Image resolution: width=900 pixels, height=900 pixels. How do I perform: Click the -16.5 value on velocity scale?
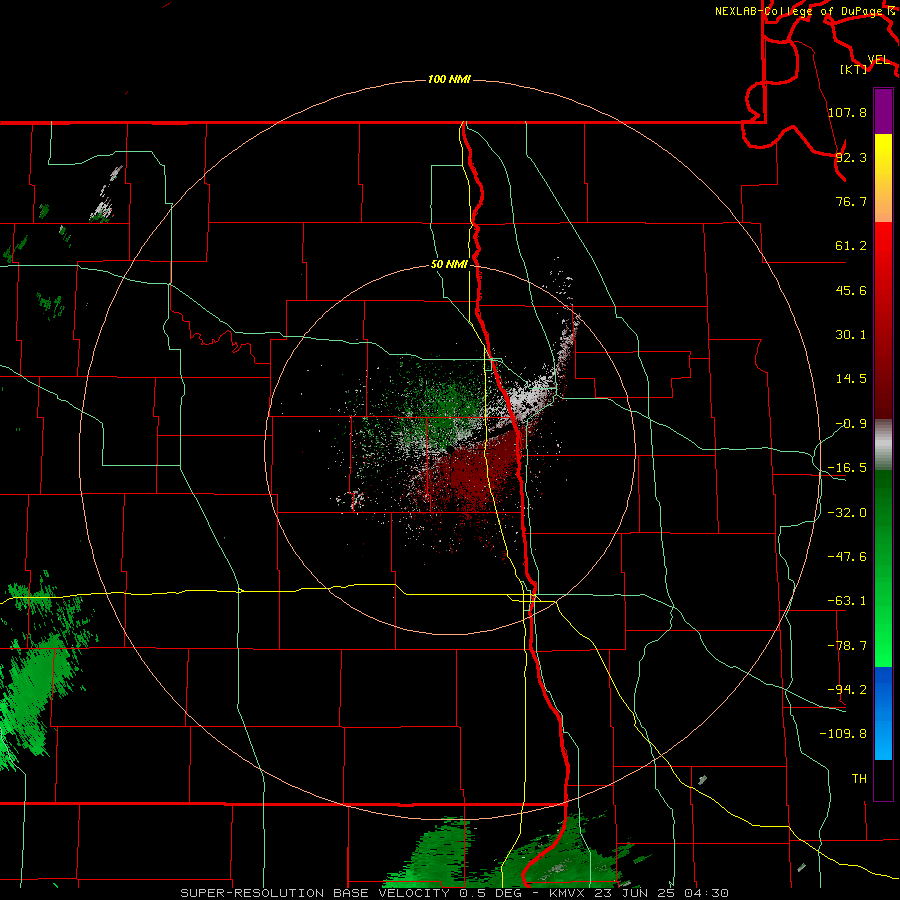pos(847,468)
